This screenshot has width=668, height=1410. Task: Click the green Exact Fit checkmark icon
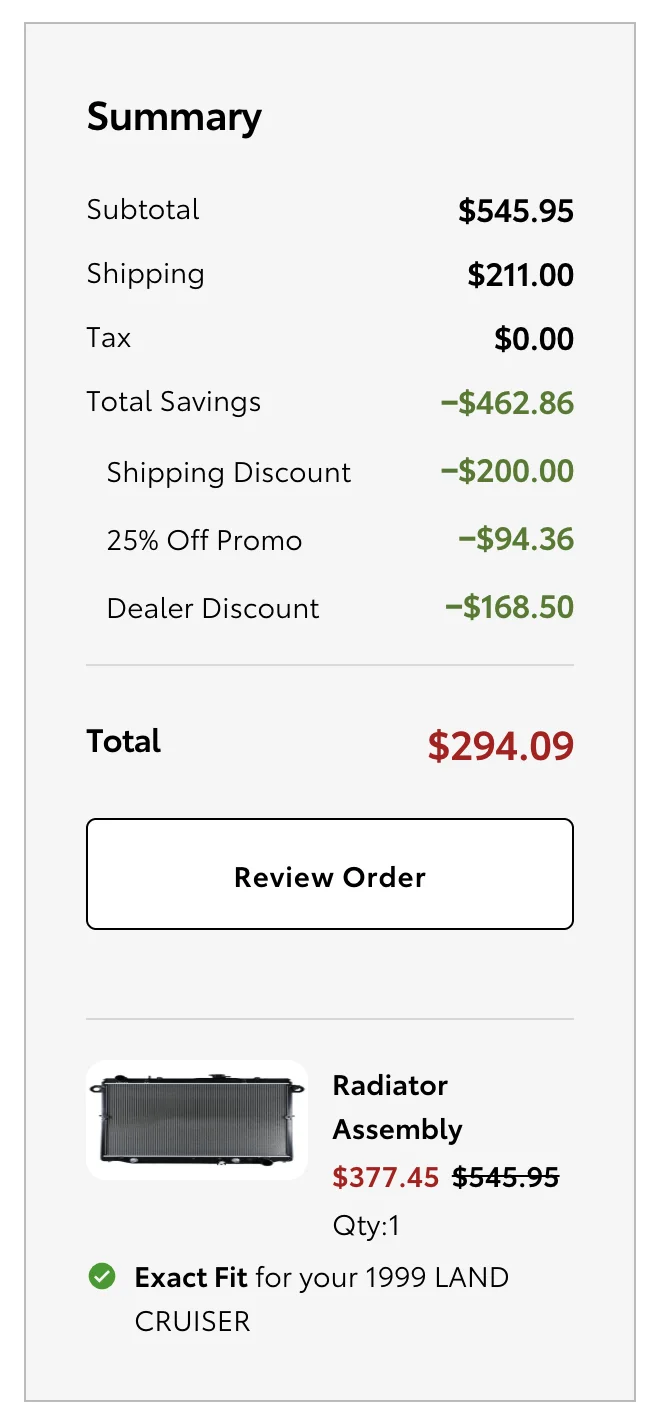point(102,1277)
